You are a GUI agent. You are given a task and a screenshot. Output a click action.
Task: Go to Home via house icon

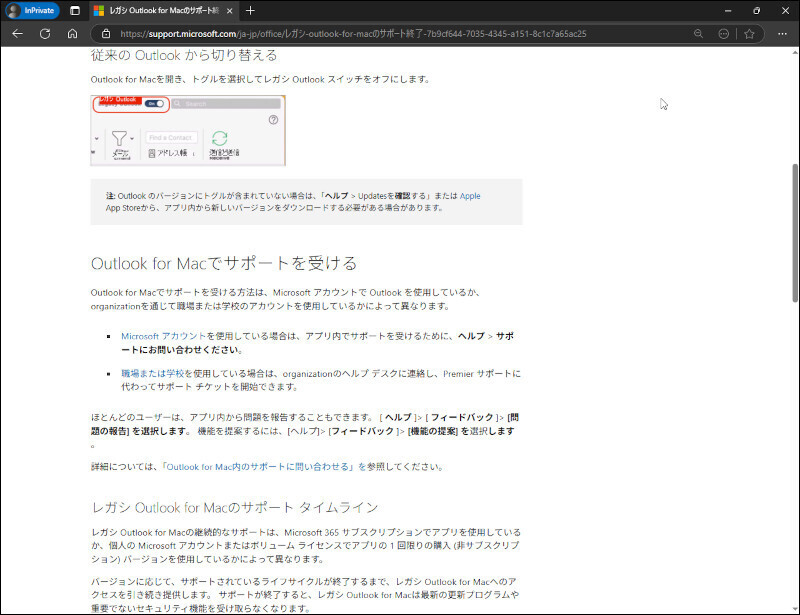click(72, 34)
